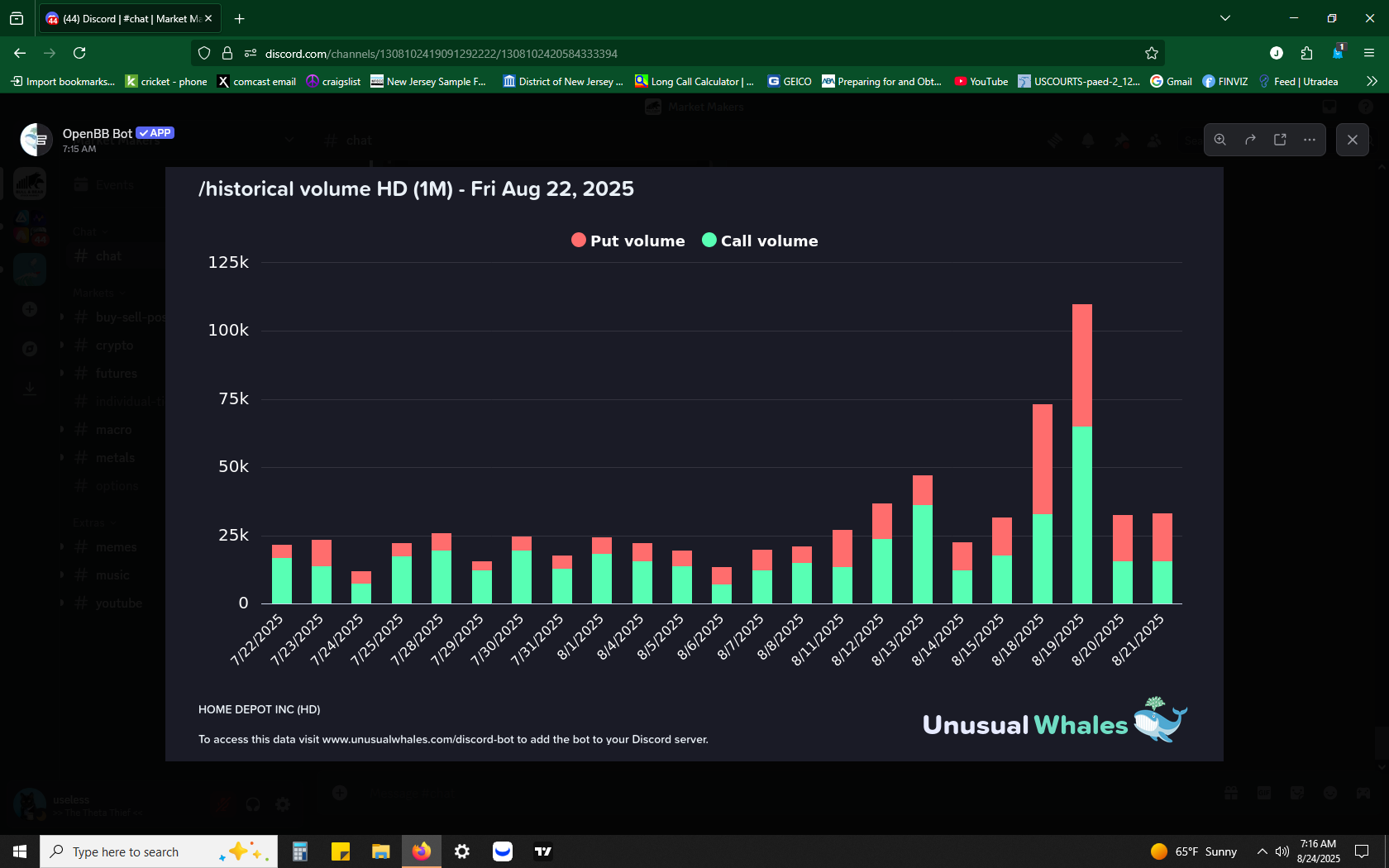Click the OpenBB Bot avatar
Image resolution: width=1389 pixels, height=868 pixels.
click(36, 140)
